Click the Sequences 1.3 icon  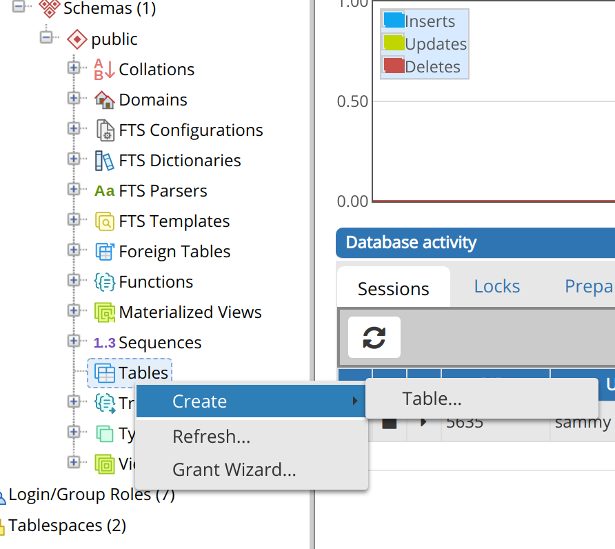[104, 343]
